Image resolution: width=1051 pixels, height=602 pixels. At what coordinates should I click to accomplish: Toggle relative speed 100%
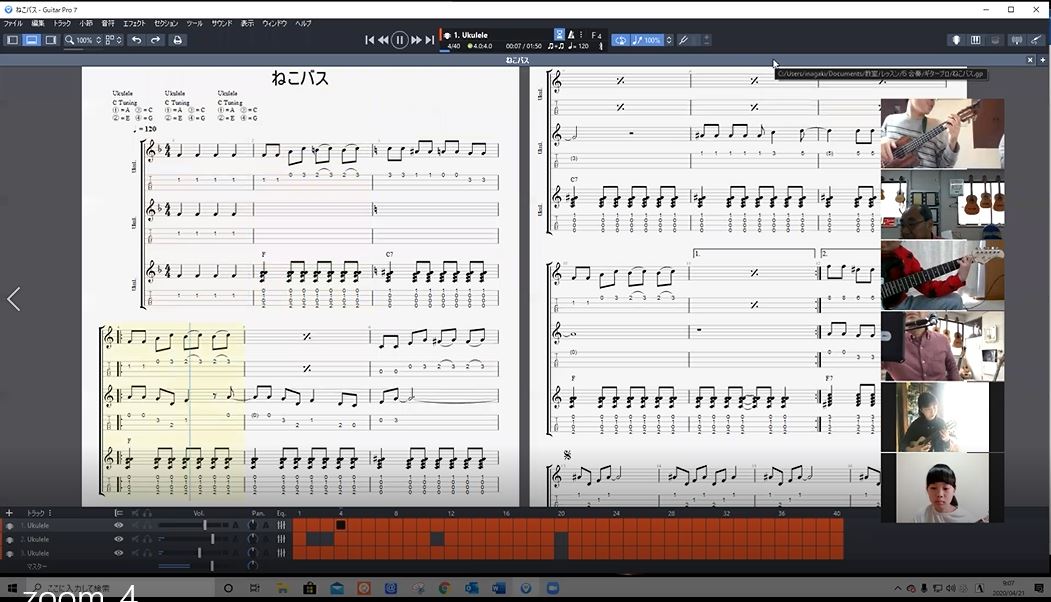[646, 40]
